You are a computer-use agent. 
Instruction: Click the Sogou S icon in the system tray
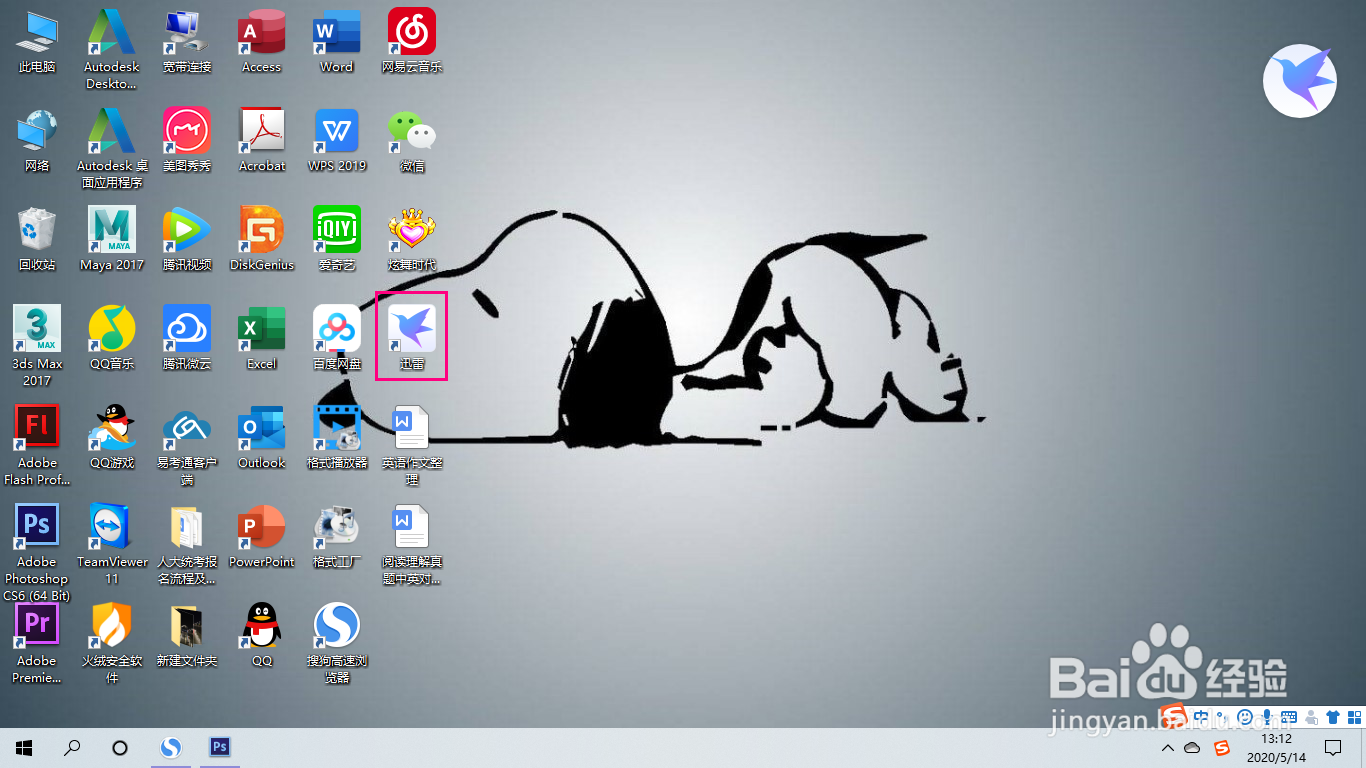click(x=1222, y=748)
